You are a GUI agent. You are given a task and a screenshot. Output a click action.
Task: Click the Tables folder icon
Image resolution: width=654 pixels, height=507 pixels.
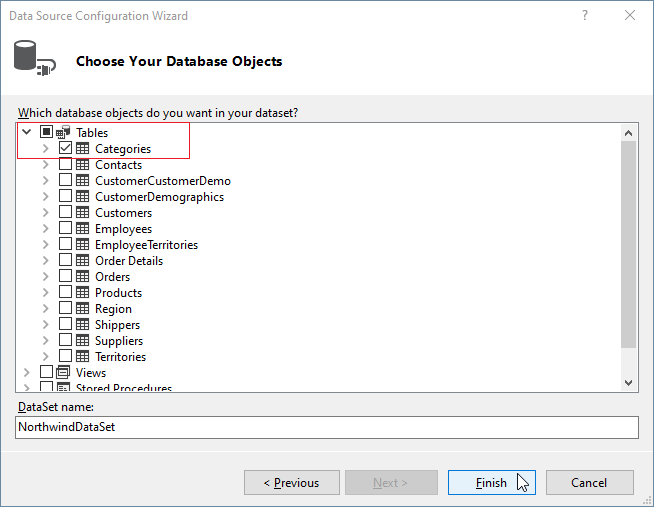(x=63, y=132)
